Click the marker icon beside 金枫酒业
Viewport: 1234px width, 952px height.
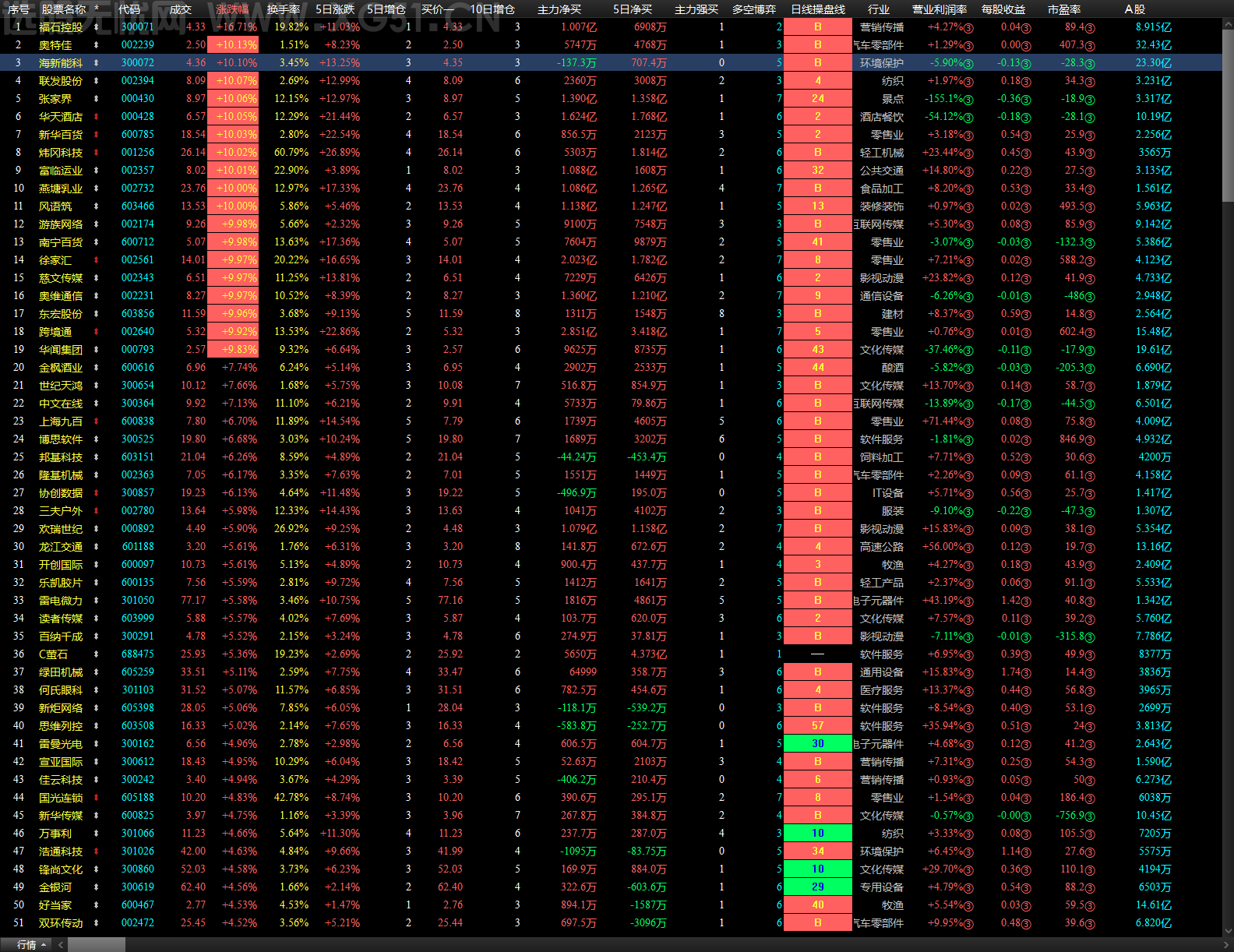[x=97, y=368]
